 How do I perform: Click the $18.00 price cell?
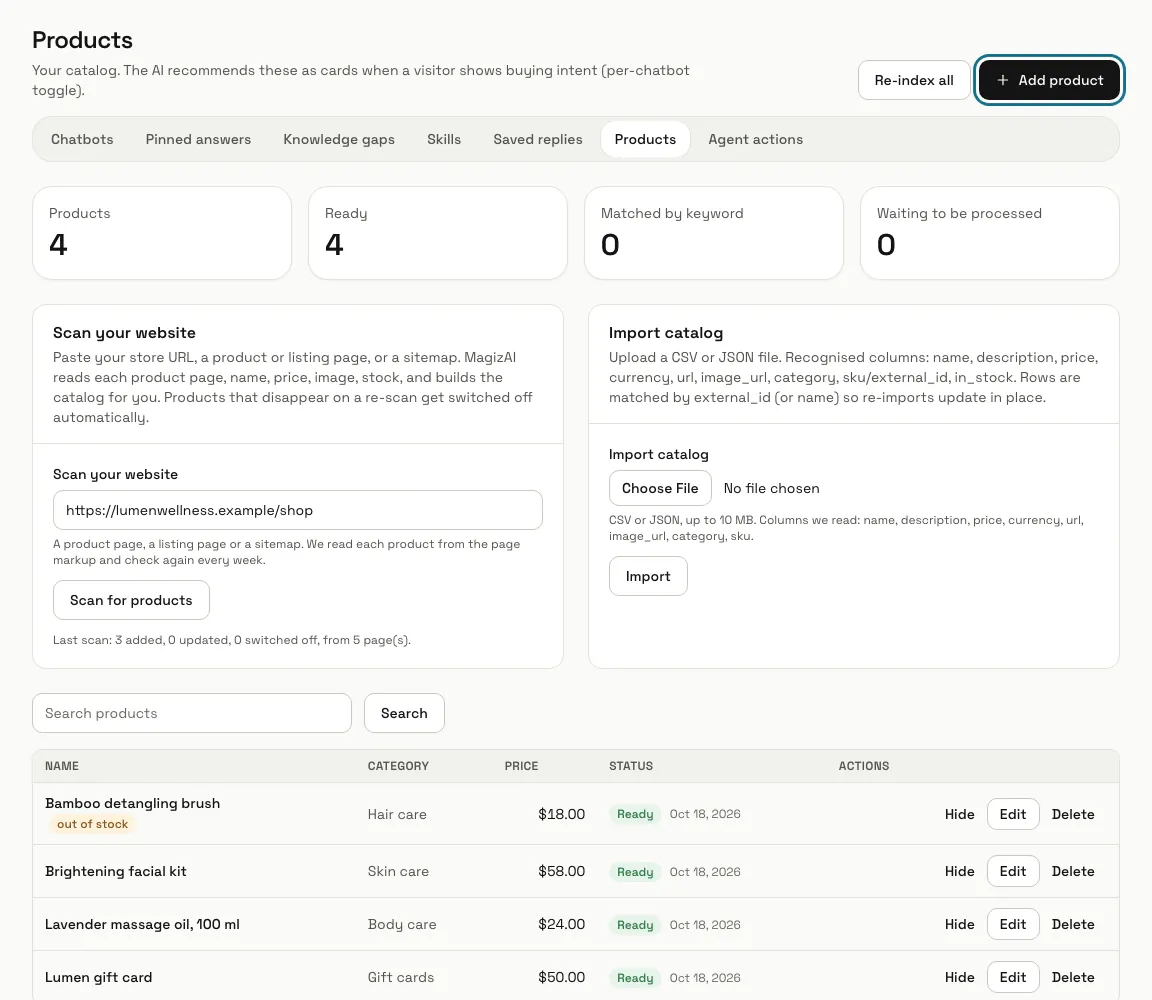(561, 814)
